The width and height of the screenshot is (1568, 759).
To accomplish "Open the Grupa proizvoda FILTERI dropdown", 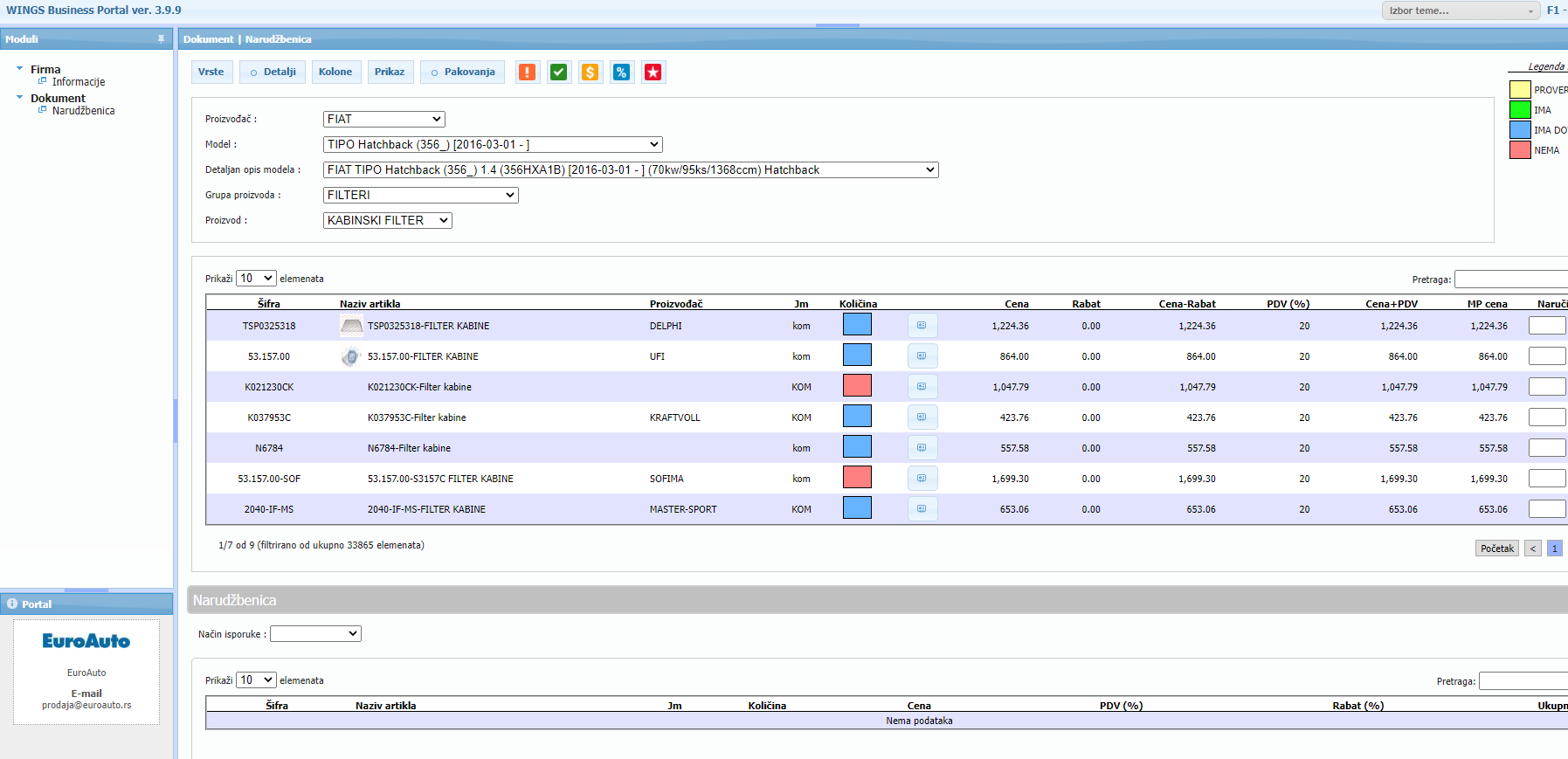I will [x=420, y=196].
